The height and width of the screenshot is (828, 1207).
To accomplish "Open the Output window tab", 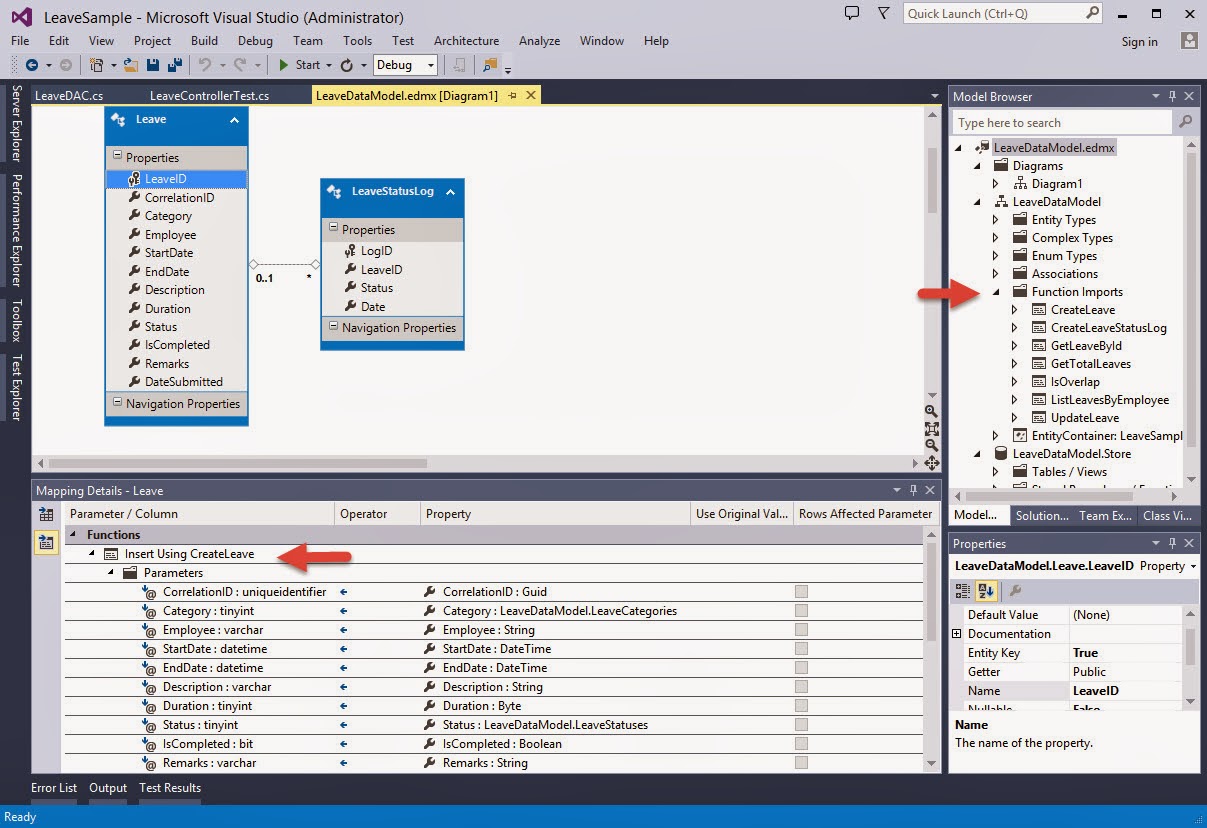I will [x=108, y=788].
